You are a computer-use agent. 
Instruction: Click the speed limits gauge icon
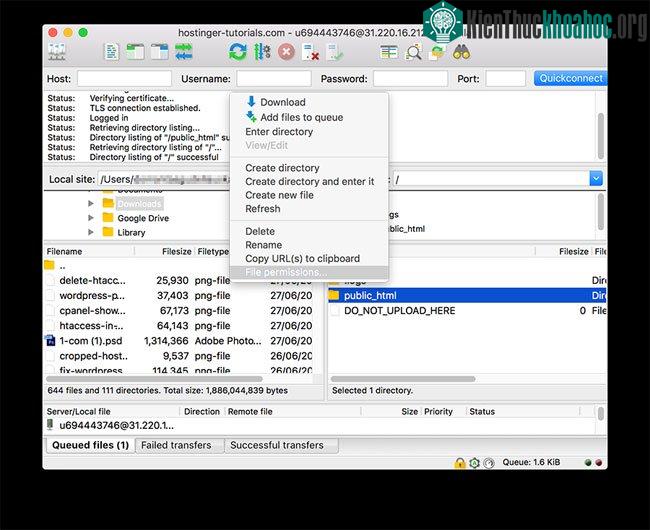489,463
